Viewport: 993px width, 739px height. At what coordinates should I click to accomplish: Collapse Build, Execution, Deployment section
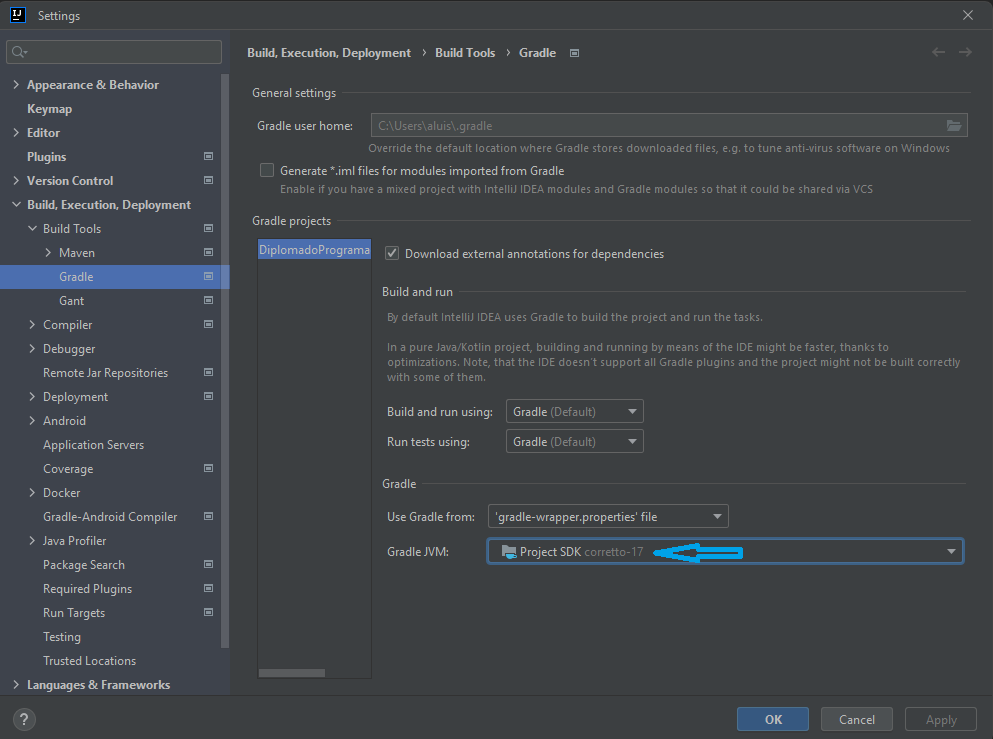click(16, 205)
